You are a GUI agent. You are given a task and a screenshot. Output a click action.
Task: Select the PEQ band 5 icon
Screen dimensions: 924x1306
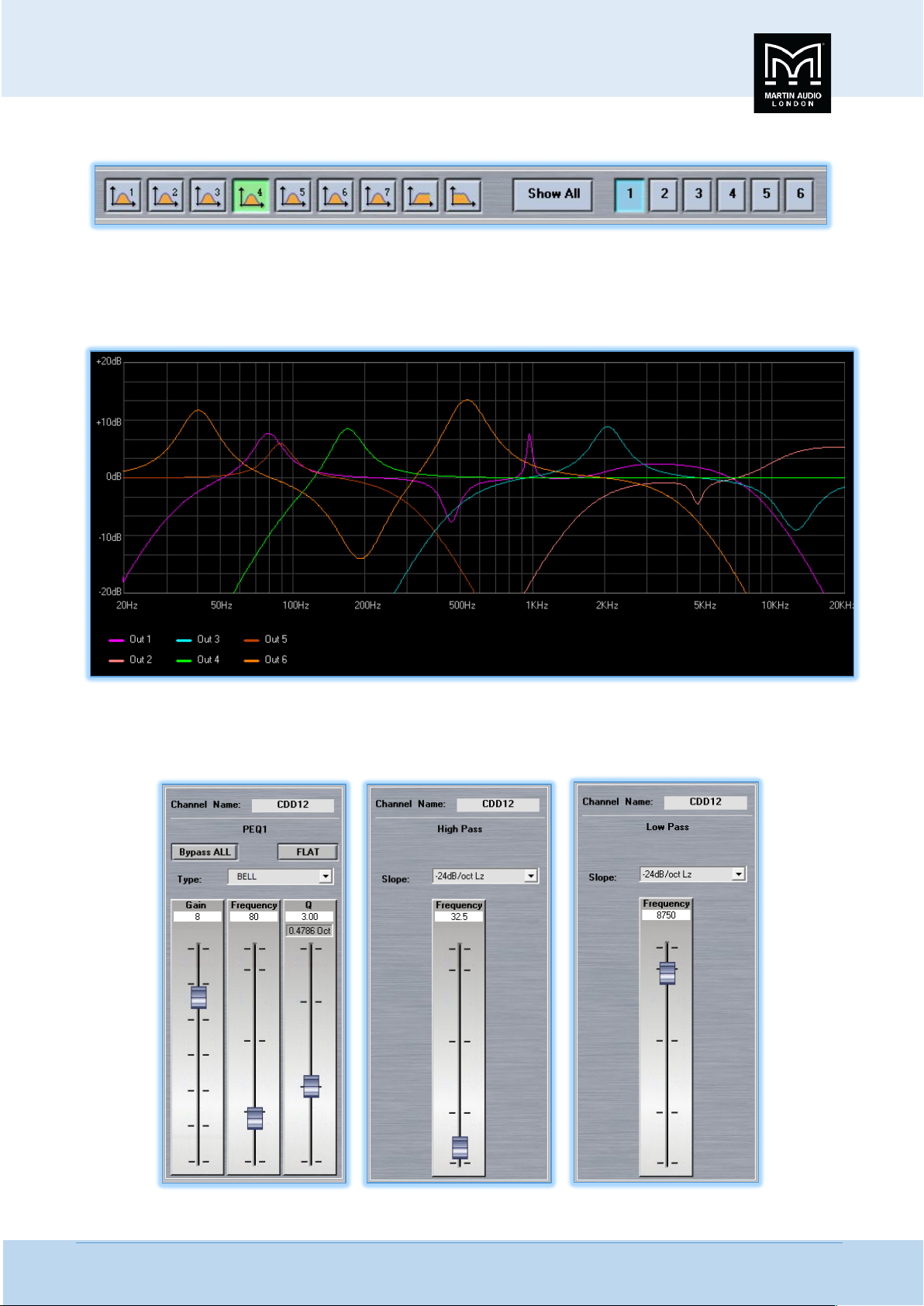coord(293,195)
